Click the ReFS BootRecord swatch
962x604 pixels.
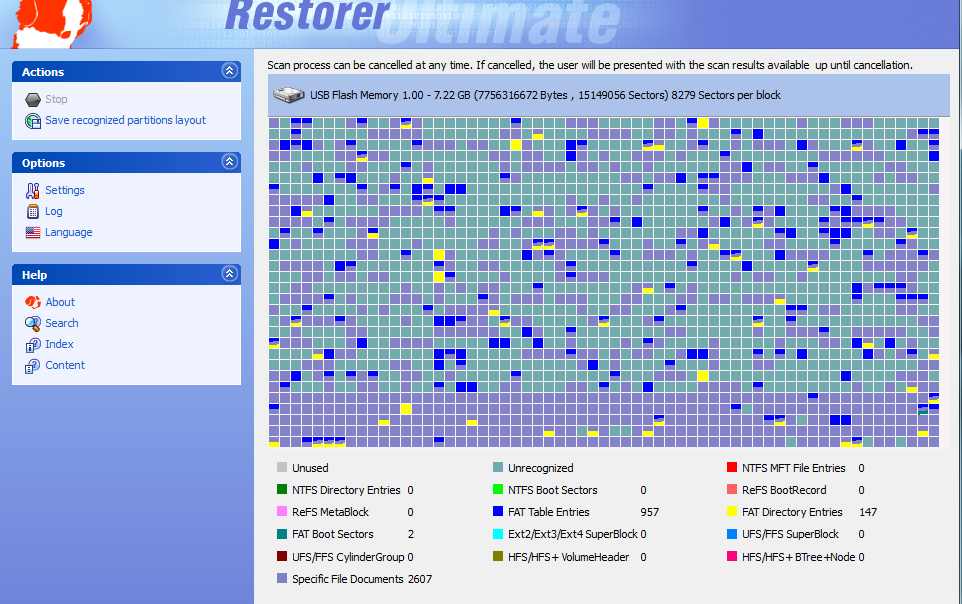(x=732, y=489)
